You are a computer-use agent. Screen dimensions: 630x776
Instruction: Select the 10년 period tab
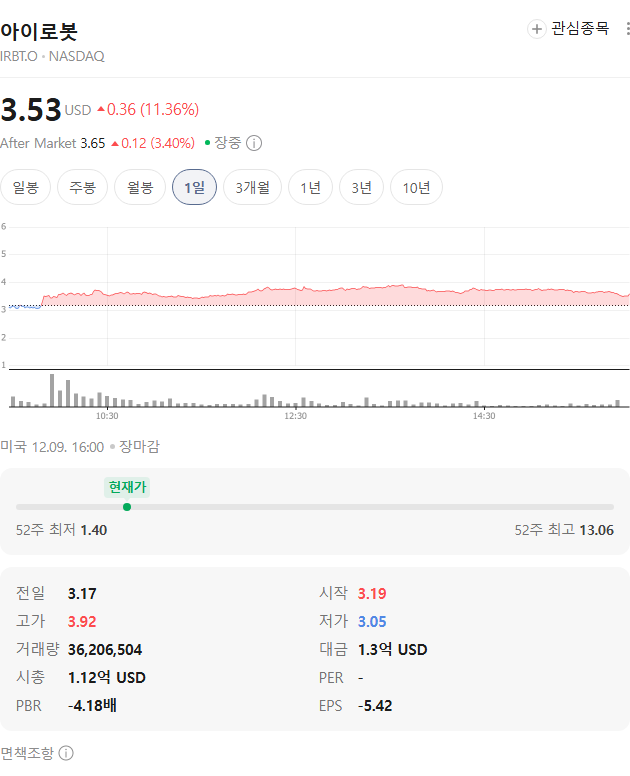click(x=416, y=187)
